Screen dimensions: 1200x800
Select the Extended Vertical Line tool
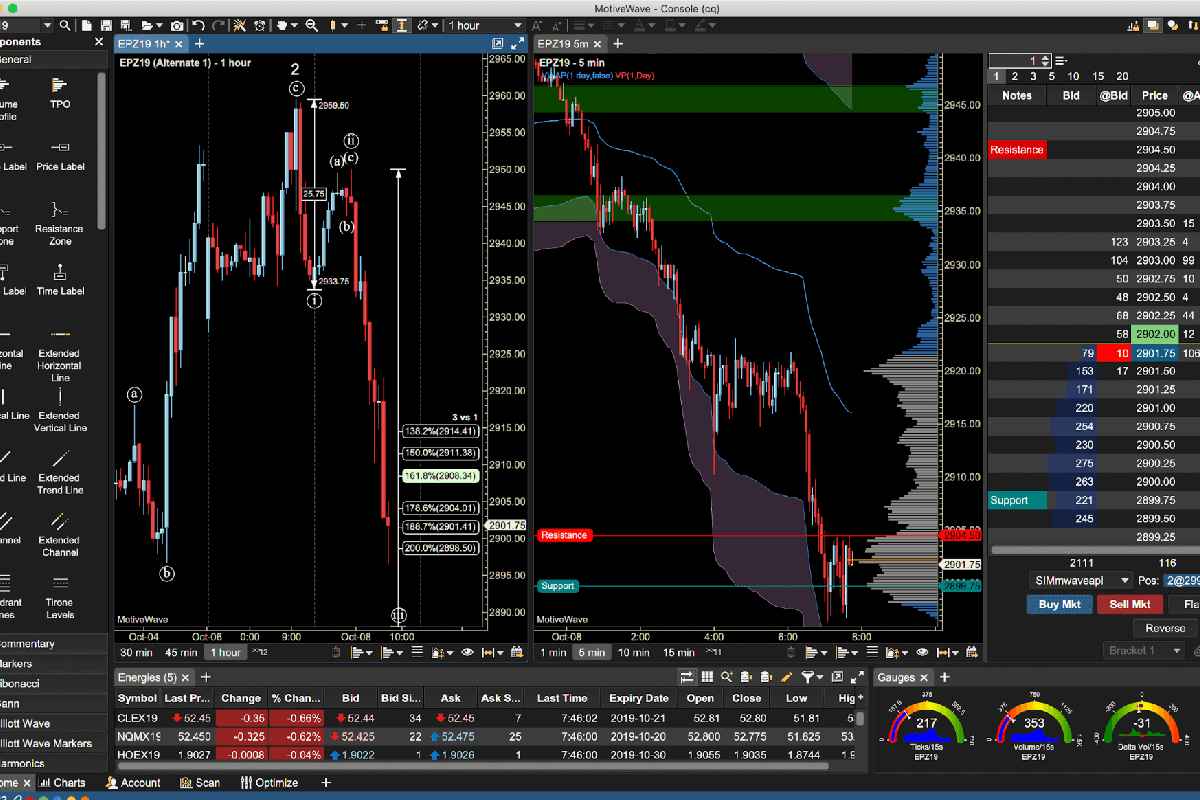click(x=59, y=408)
